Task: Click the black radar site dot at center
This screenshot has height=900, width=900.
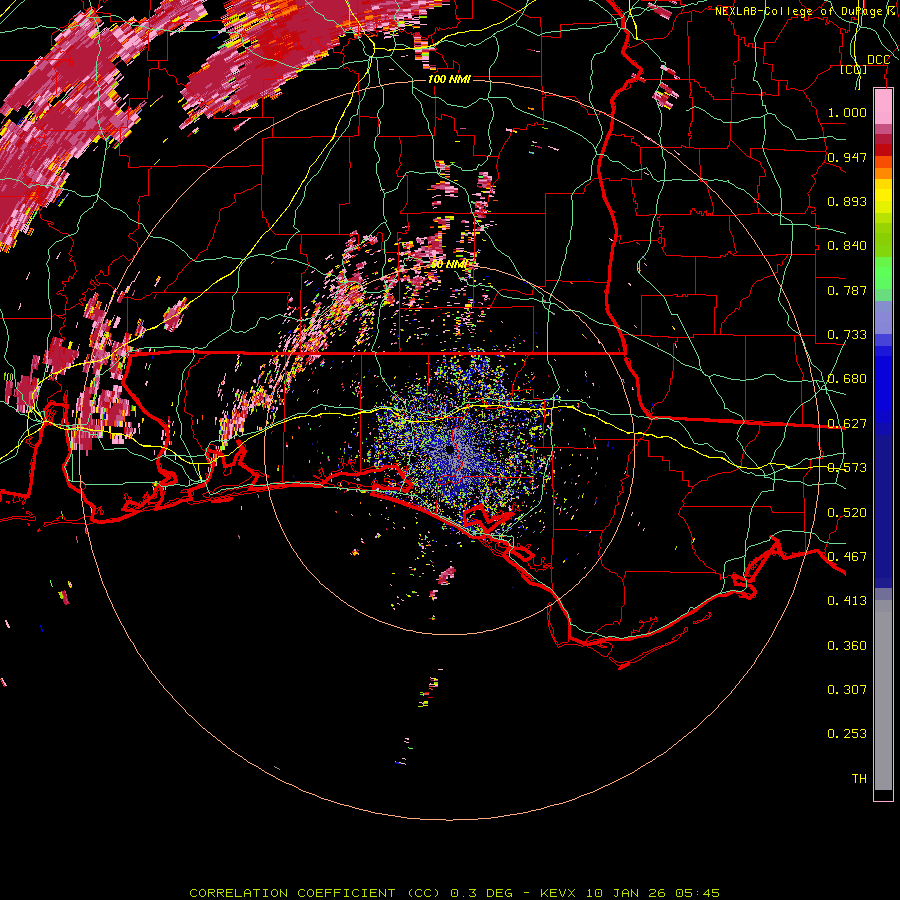Action: tap(449, 449)
